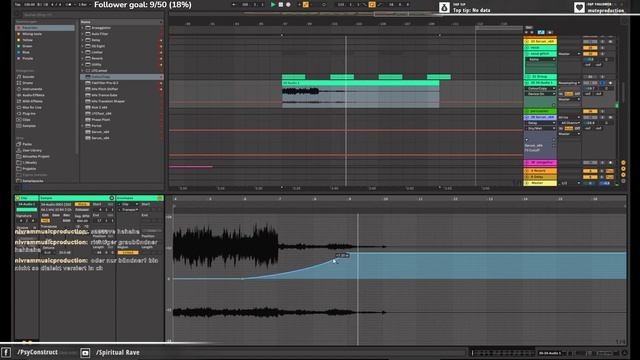Screen dimensions: 640x360
Task: Arm the Arrangement Record button in the transport
Action: [x=288, y=4]
